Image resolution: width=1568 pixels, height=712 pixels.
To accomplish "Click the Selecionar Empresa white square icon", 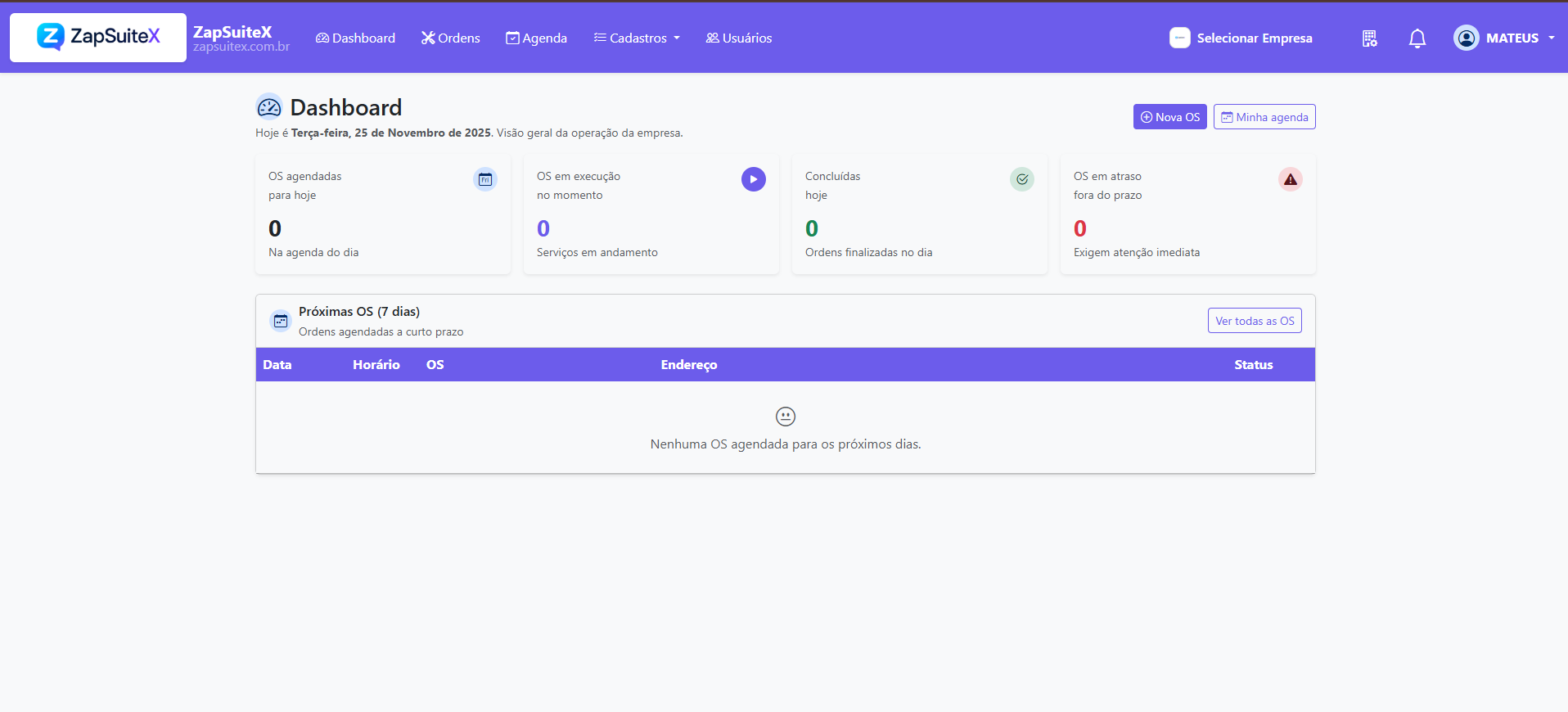I will click(1180, 38).
